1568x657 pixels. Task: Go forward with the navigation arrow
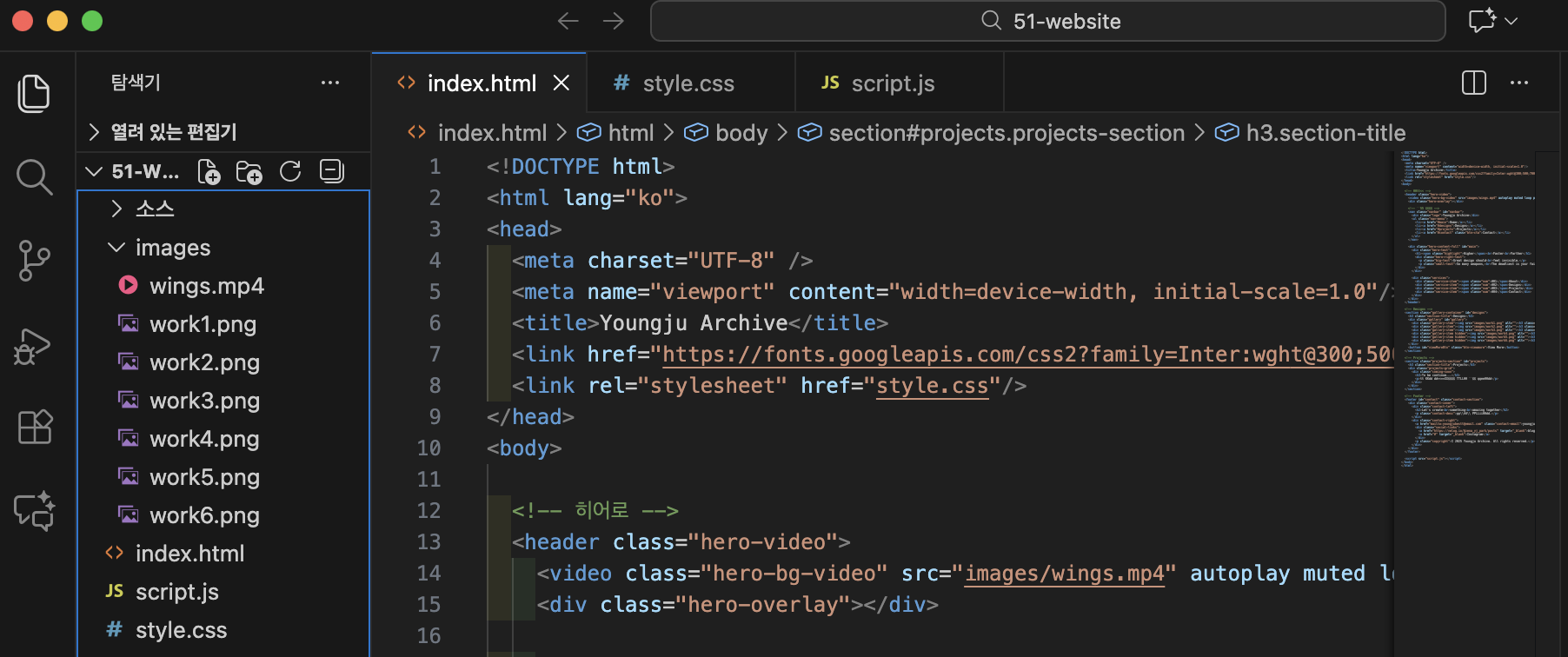(x=614, y=21)
